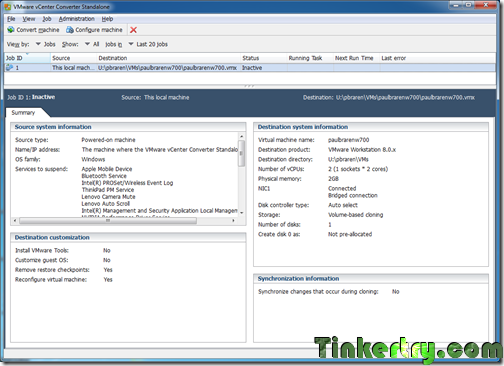Click 'Volume-based cloning' storage value
This screenshot has width=504, height=366.
click(x=356, y=215)
